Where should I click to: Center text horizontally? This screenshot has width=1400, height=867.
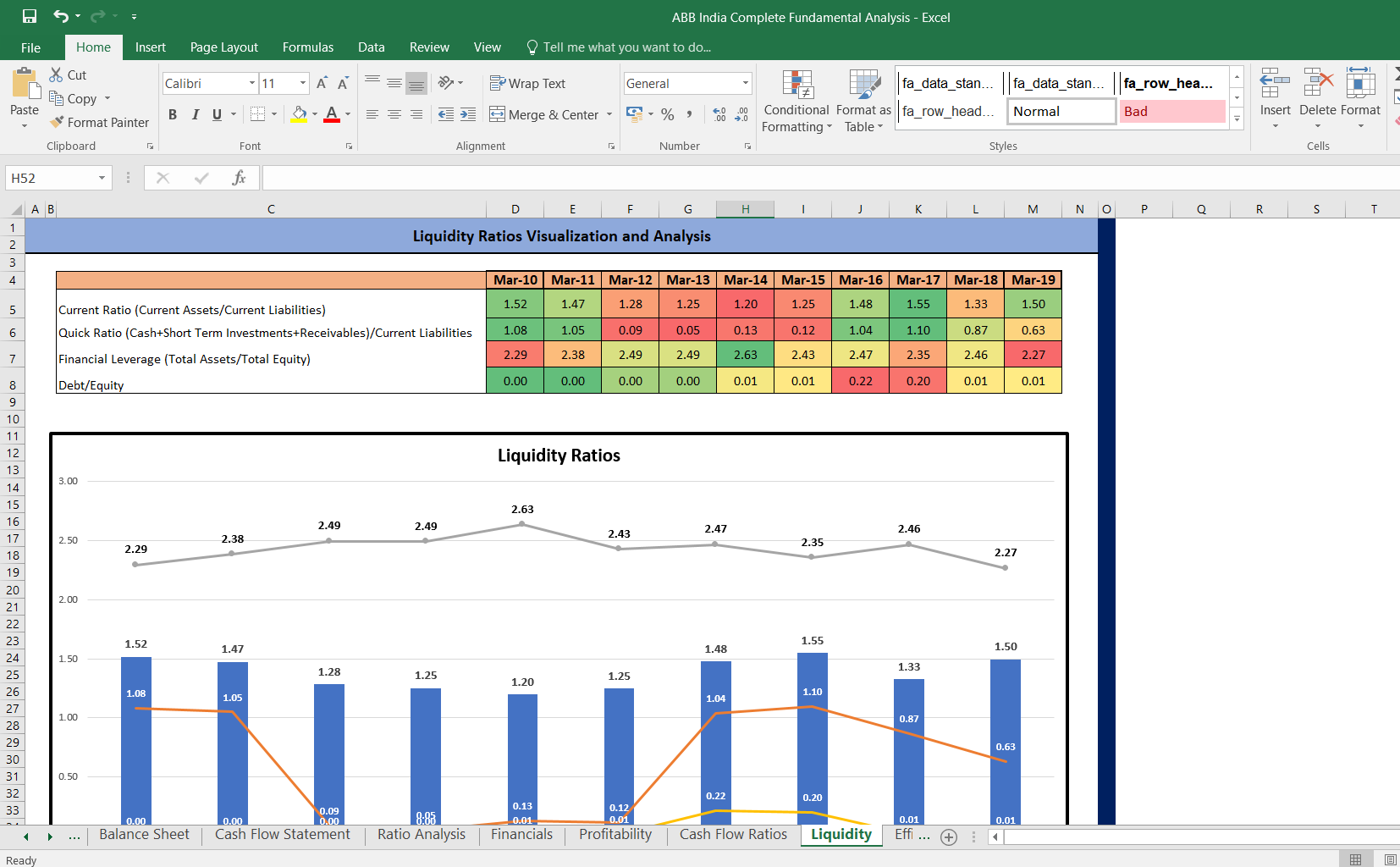pyautogui.click(x=394, y=114)
